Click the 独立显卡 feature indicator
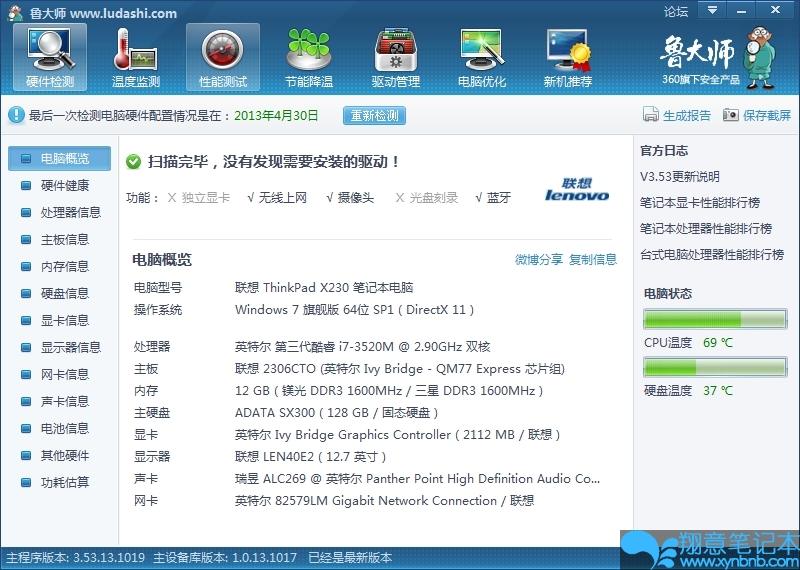This screenshot has height=570, width=800. (199, 198)
